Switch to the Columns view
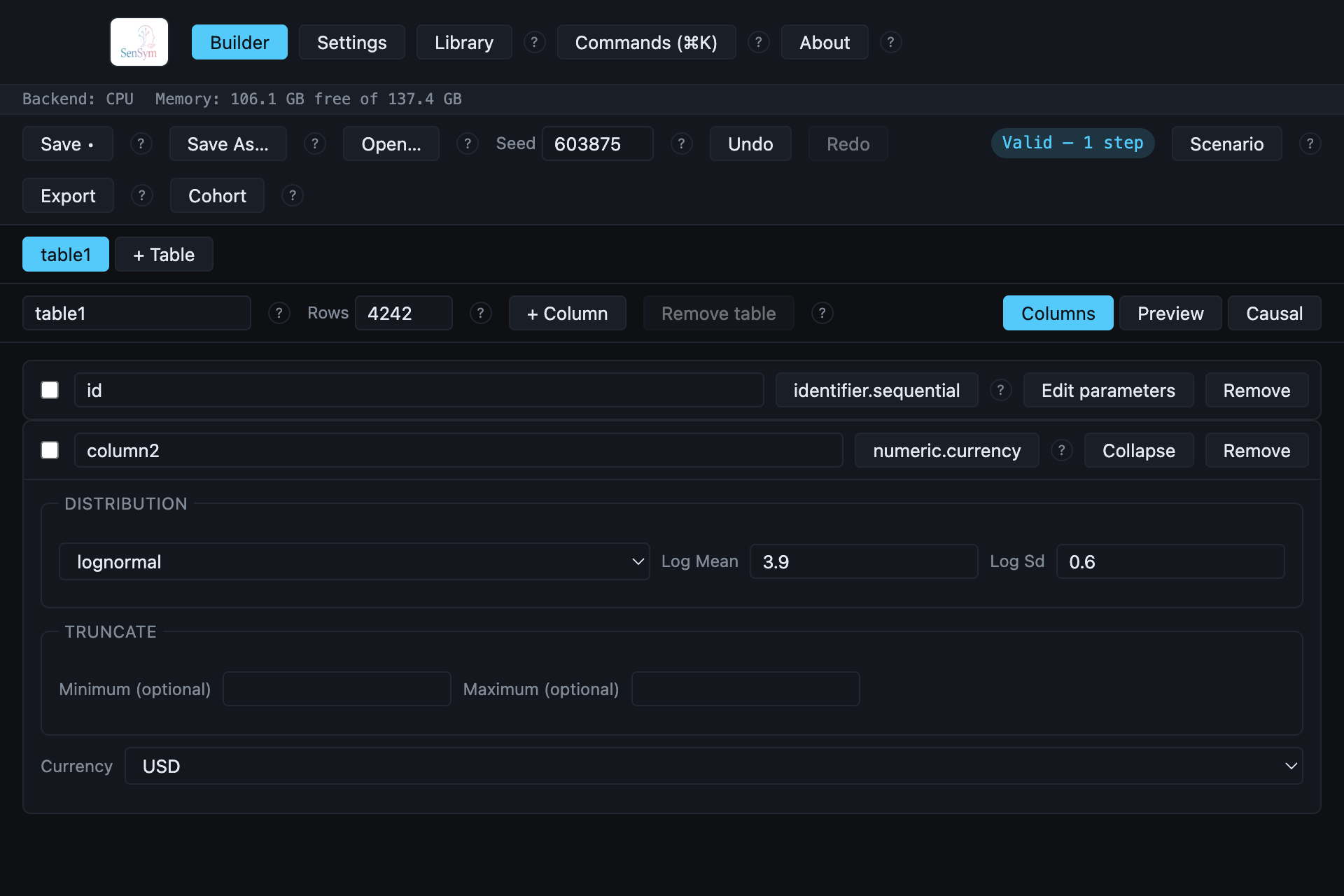Image resolution: width=1344 pixels, height=896 pixels. click(x=1058, y=313)
